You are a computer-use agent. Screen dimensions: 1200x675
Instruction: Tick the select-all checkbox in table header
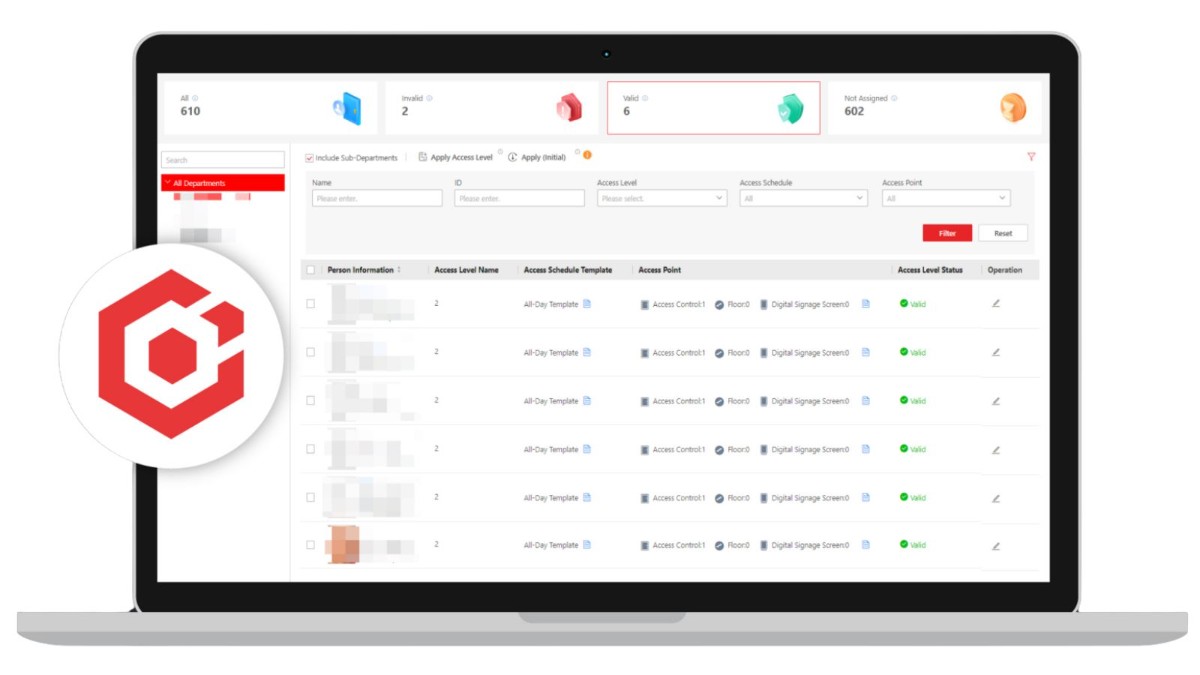click(x=311, y=270)
